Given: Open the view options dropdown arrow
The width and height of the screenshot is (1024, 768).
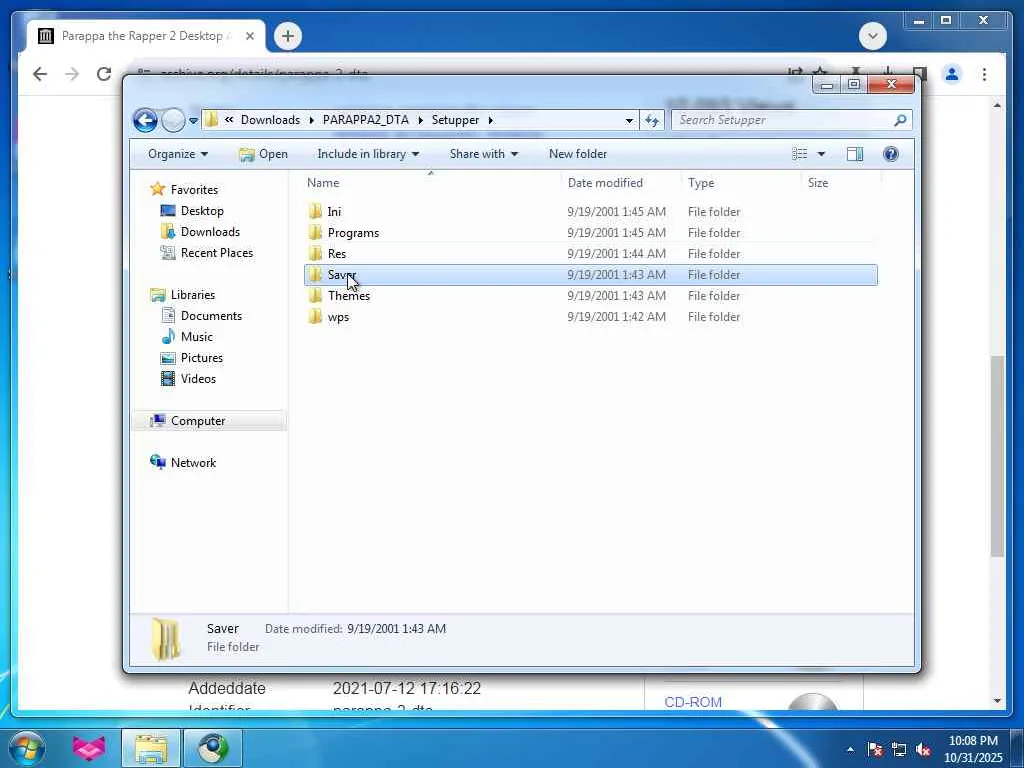Looking at the screenshot, I should [x=822, y=154].
